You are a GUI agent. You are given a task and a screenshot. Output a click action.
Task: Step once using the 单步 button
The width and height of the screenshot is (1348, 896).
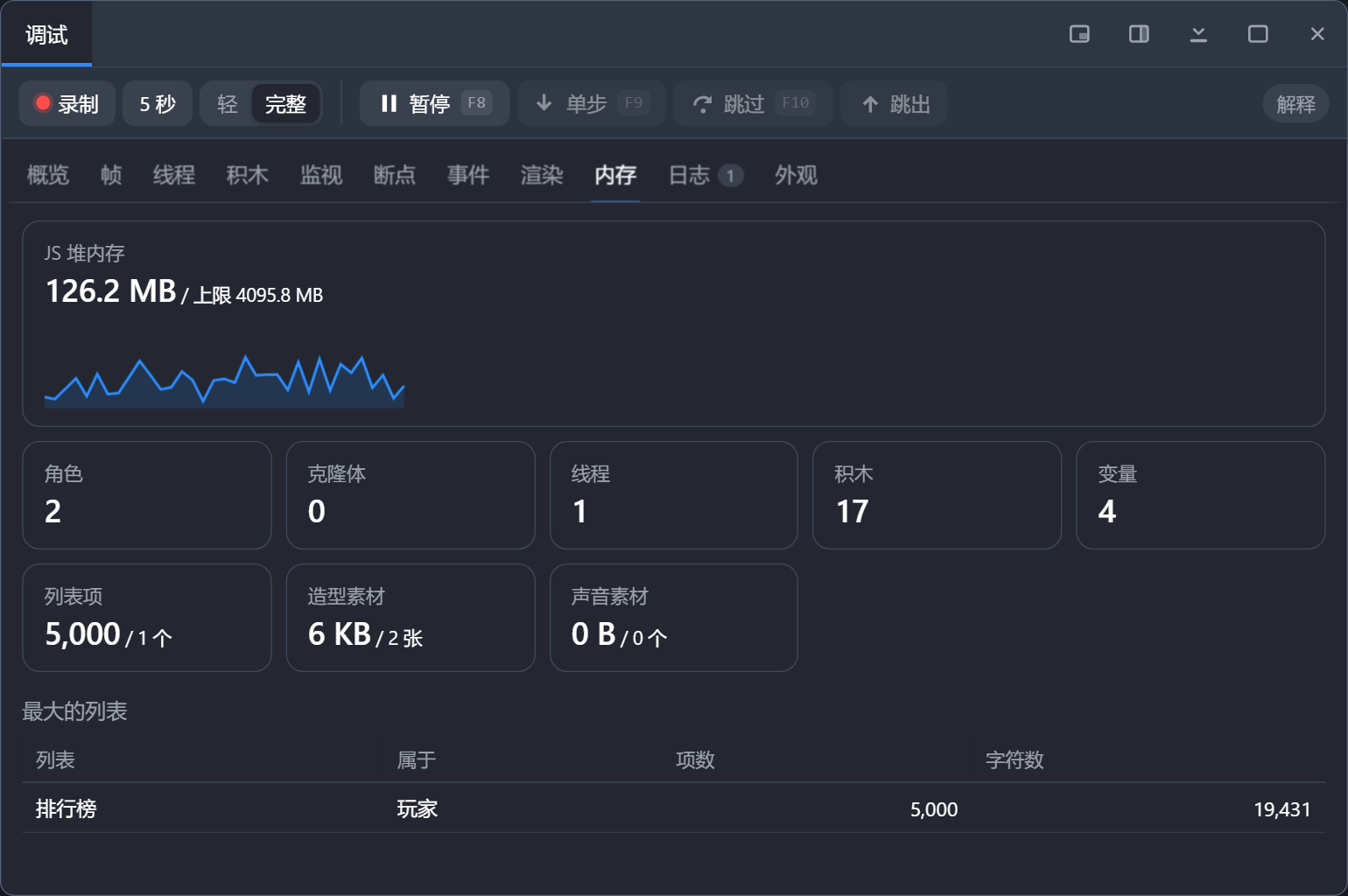point(592,103)
